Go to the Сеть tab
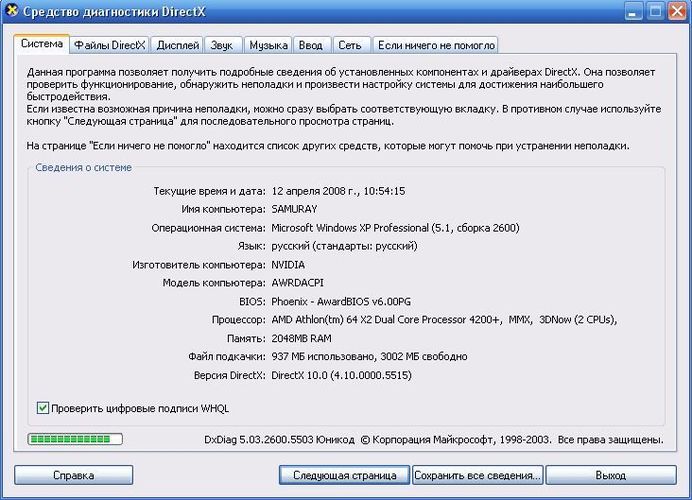Viewport: 692px width, 500px height. click(x=350, y=45)
